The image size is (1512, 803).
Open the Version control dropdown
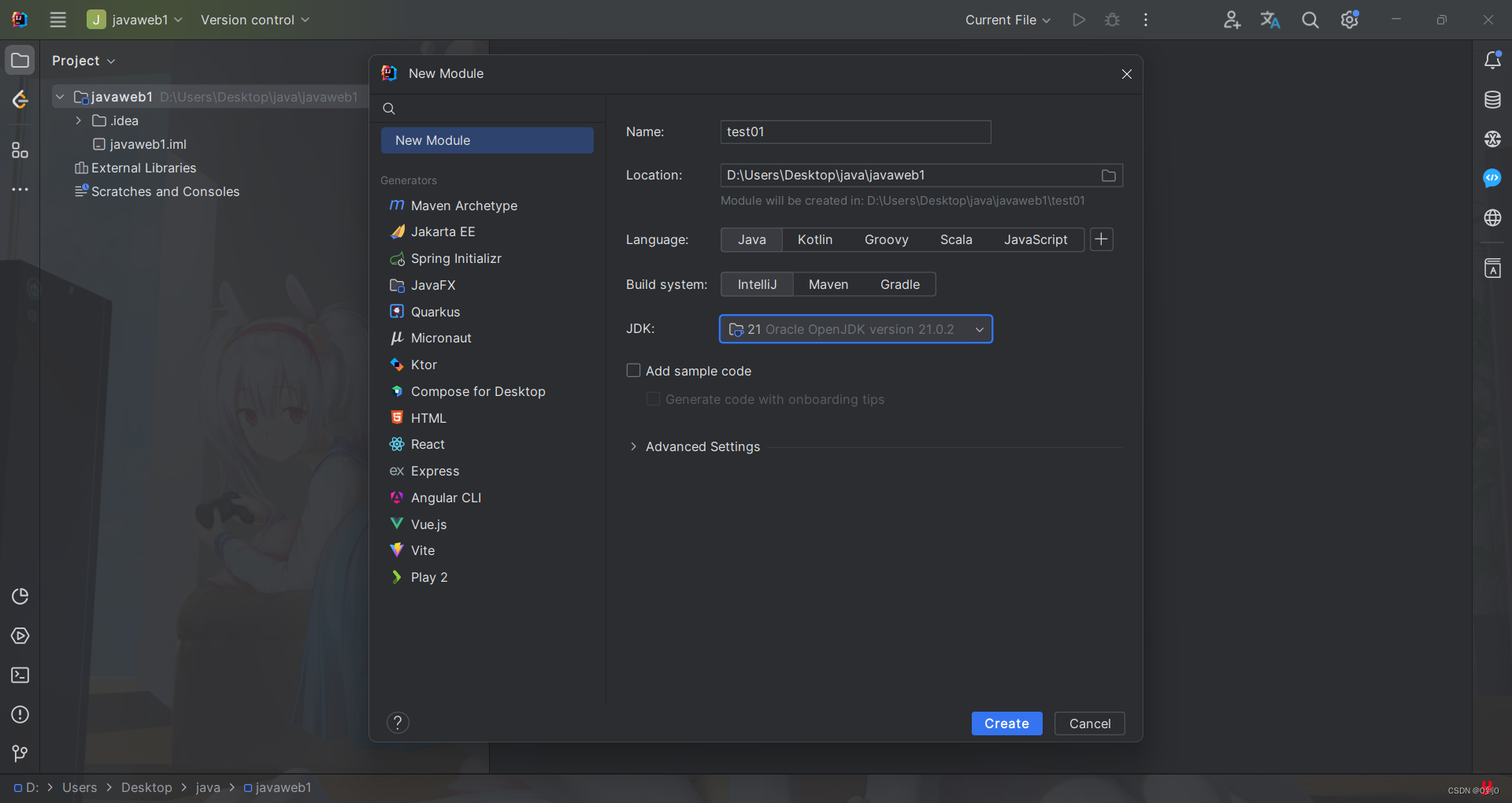255,20
